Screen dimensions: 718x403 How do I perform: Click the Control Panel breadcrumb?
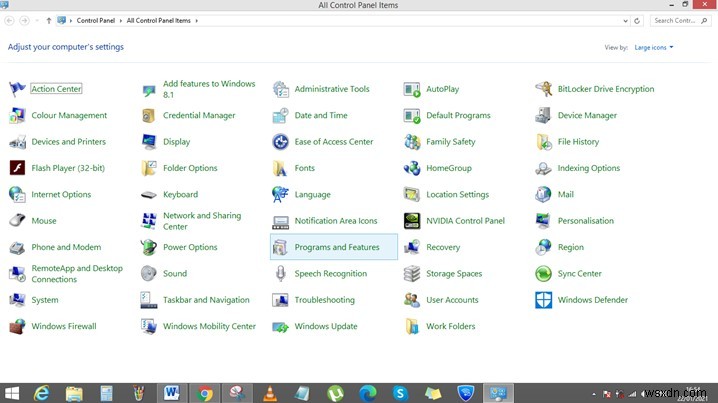(x=96, y=21)
